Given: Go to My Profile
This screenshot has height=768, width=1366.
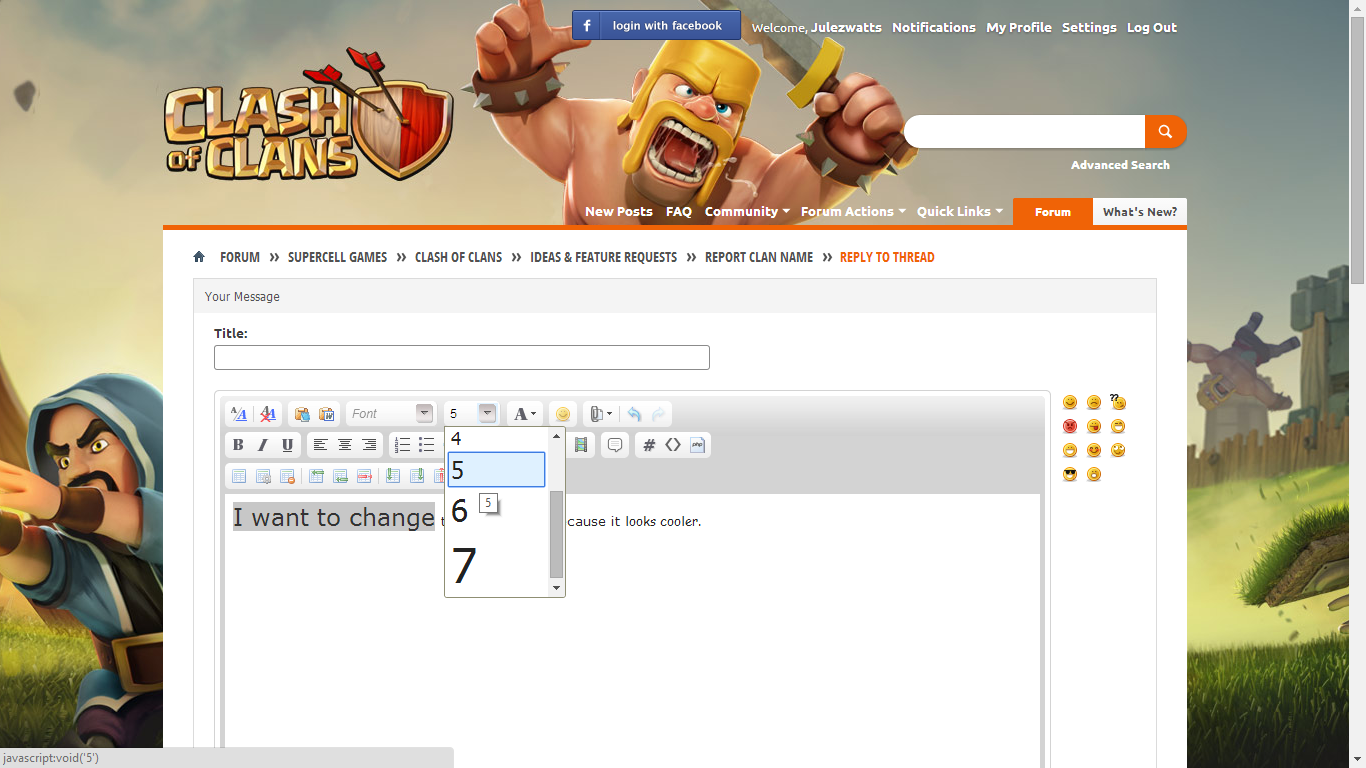Looking at the screenshot, I should pyautogui.click(x=1019, y=27).
